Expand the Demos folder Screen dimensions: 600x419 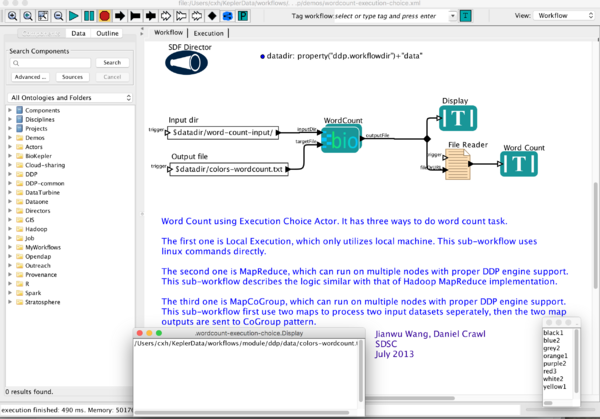coord(10,137)
